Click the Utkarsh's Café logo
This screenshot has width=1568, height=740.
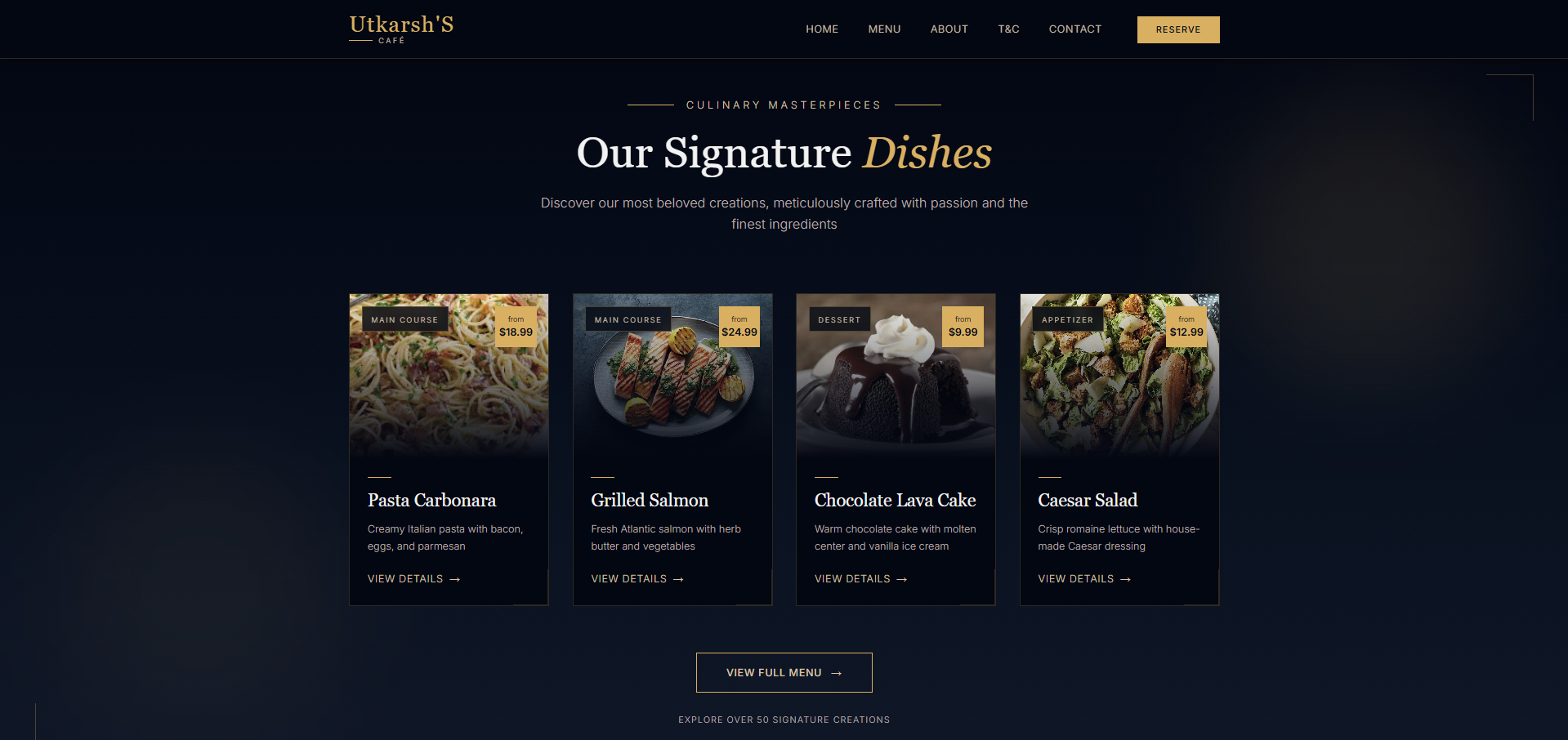[401, 29]
